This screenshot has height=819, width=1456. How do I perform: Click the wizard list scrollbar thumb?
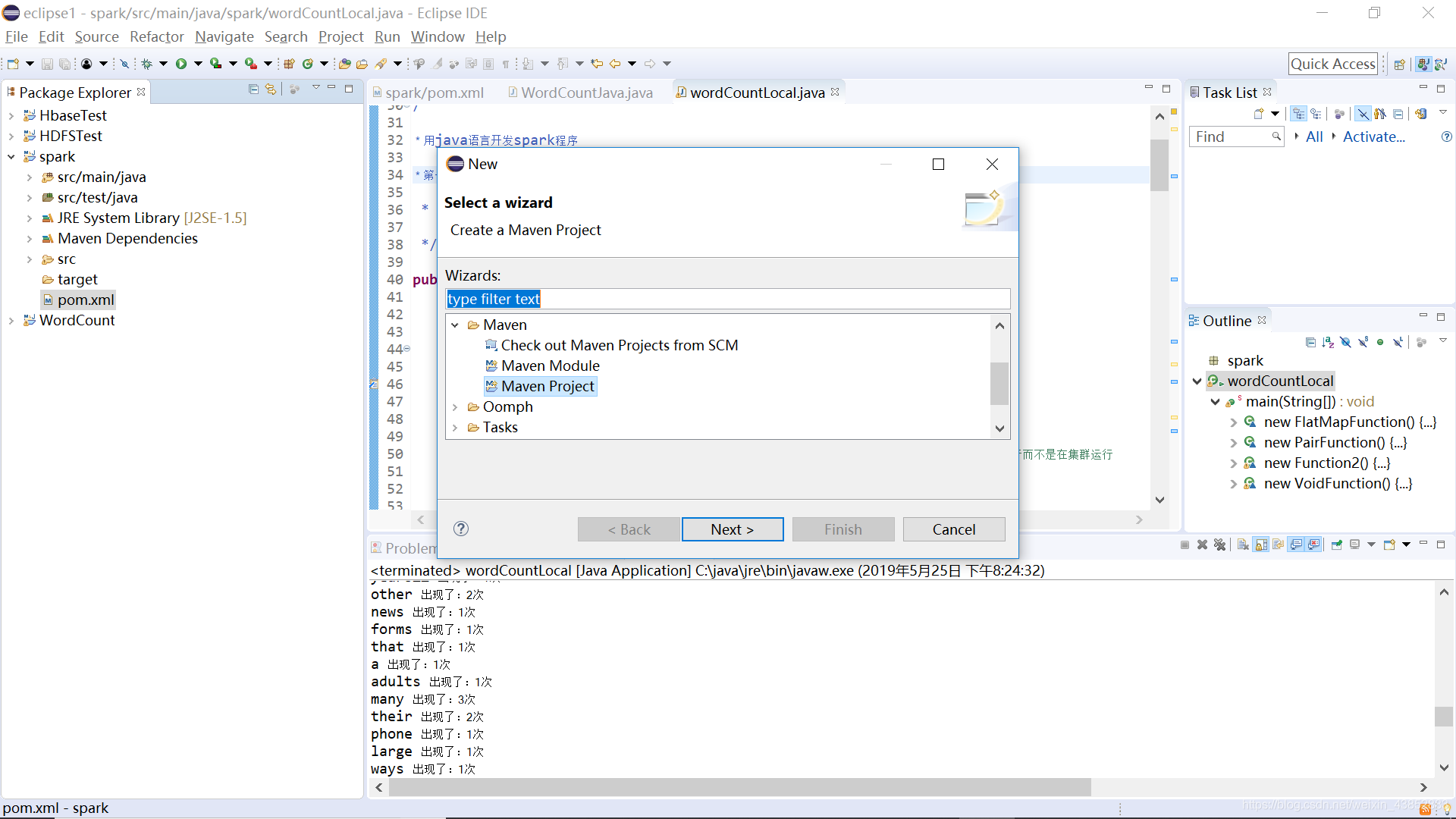coord(999,383)
